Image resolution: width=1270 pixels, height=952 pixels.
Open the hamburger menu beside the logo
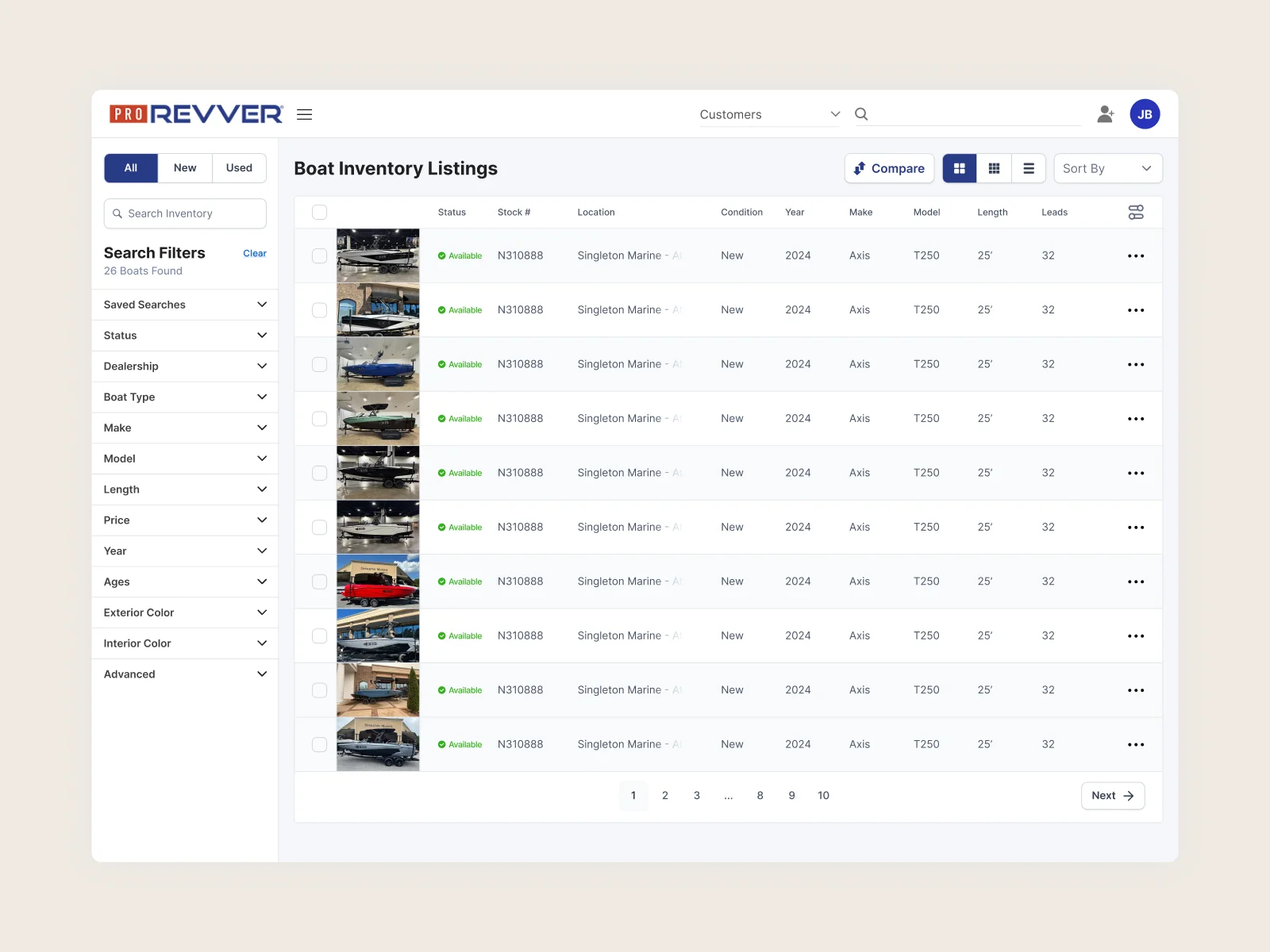click(x=304, y=114)
